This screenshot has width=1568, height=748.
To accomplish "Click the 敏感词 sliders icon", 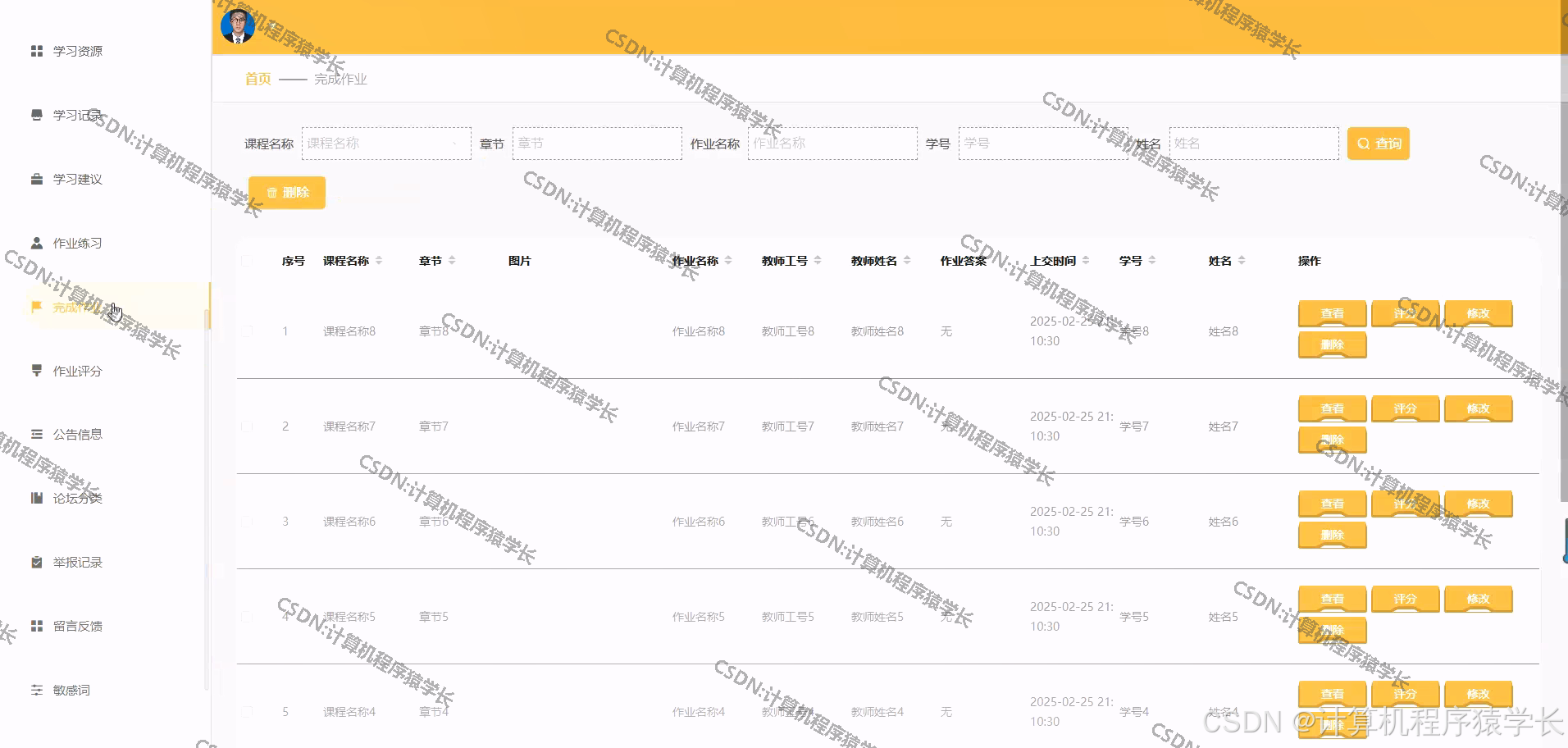I will pyautogui.click(x=37, y=690).
